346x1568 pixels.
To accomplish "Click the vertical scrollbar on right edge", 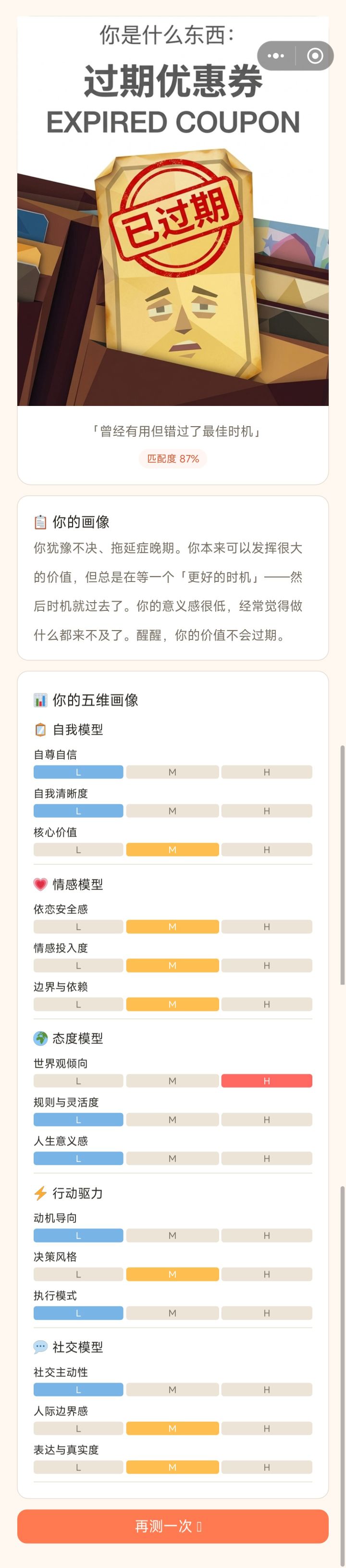I will 342,864.
